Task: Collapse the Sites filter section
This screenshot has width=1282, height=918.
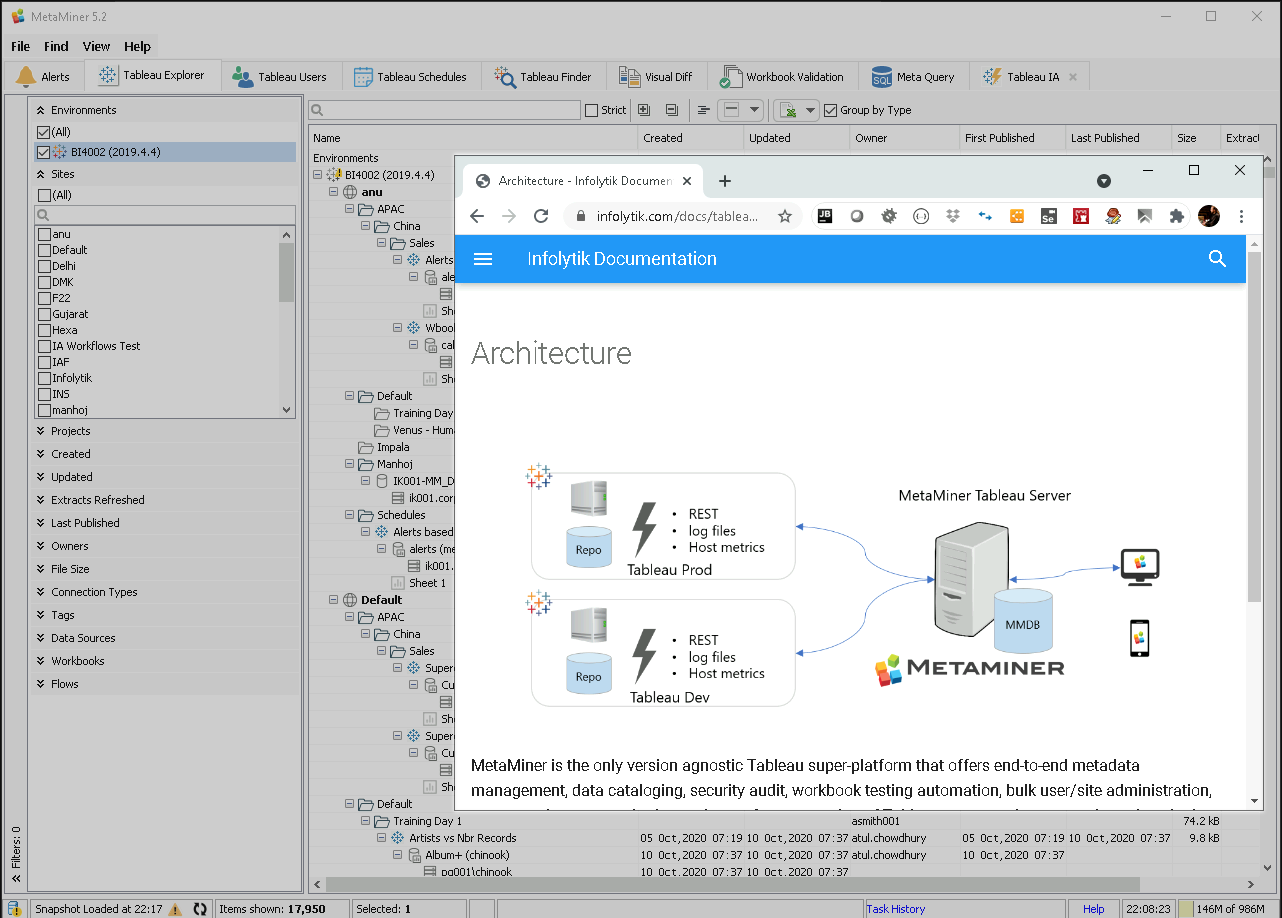Action: (41, 174)
